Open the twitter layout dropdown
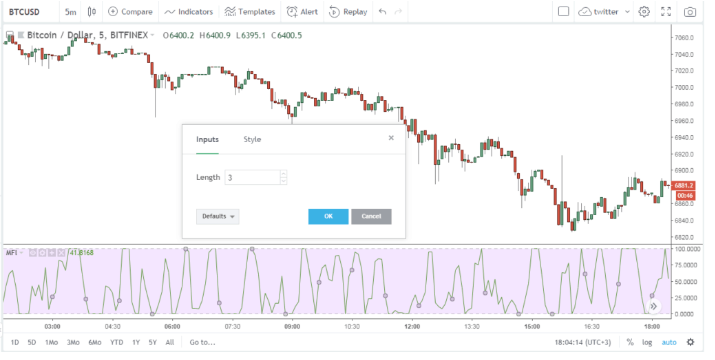Viewport: 715px width, 360px height. [x=604, y=12]
